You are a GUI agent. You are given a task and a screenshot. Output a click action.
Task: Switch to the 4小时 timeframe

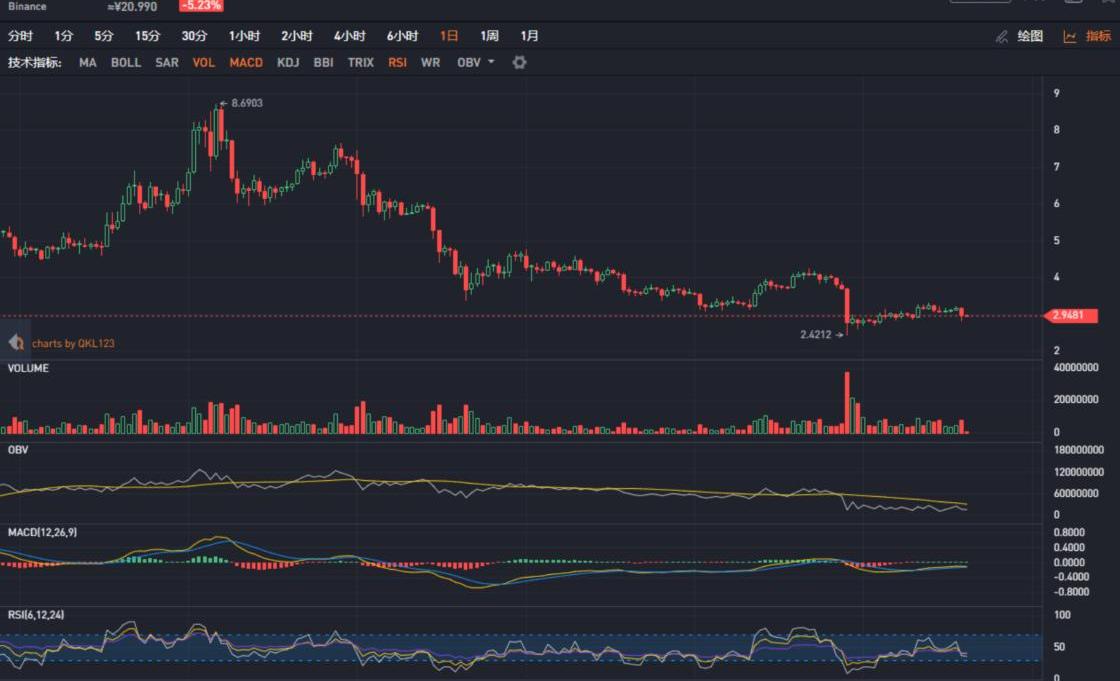click(x=349, y=36)
